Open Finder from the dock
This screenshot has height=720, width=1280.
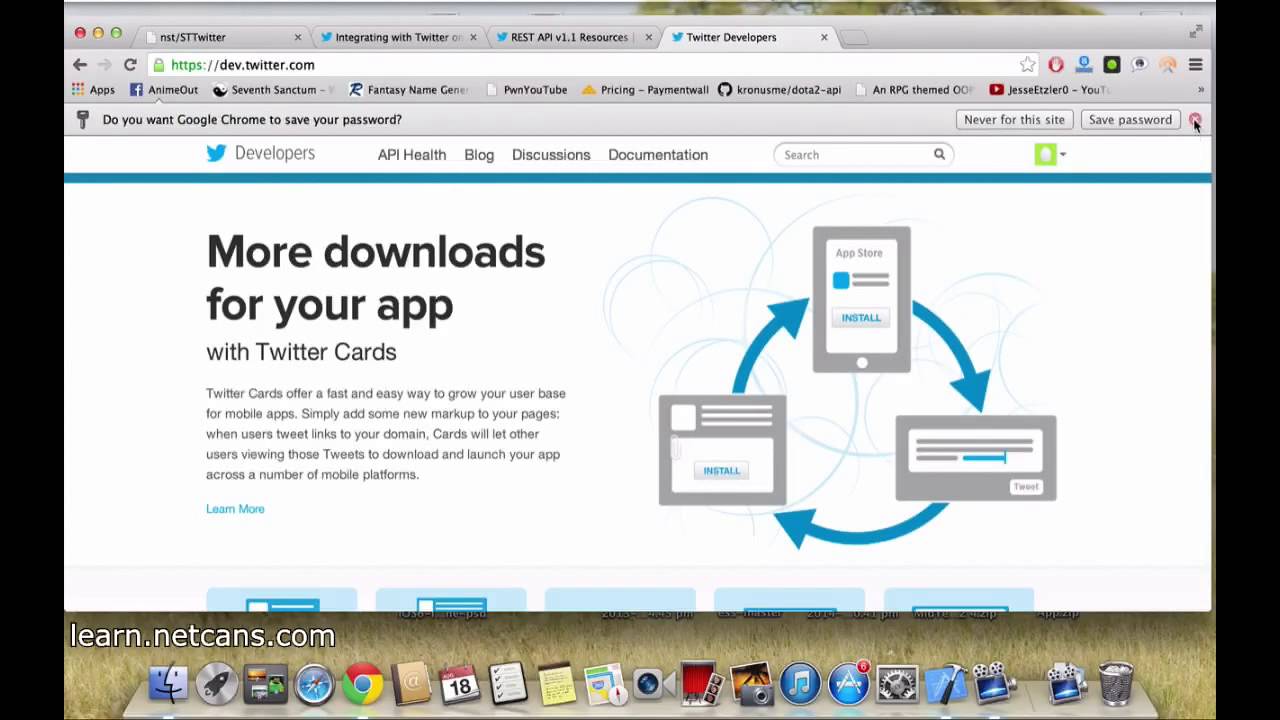[169, 685]
